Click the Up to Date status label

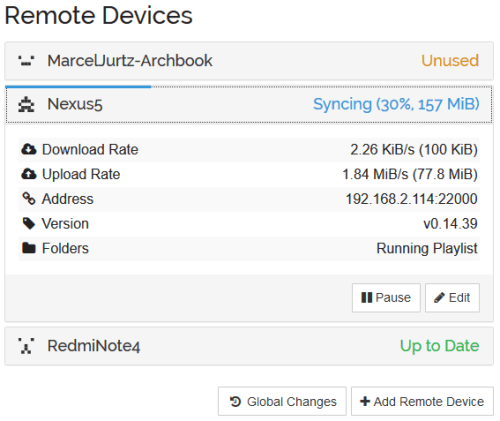(x=440, y=346)
